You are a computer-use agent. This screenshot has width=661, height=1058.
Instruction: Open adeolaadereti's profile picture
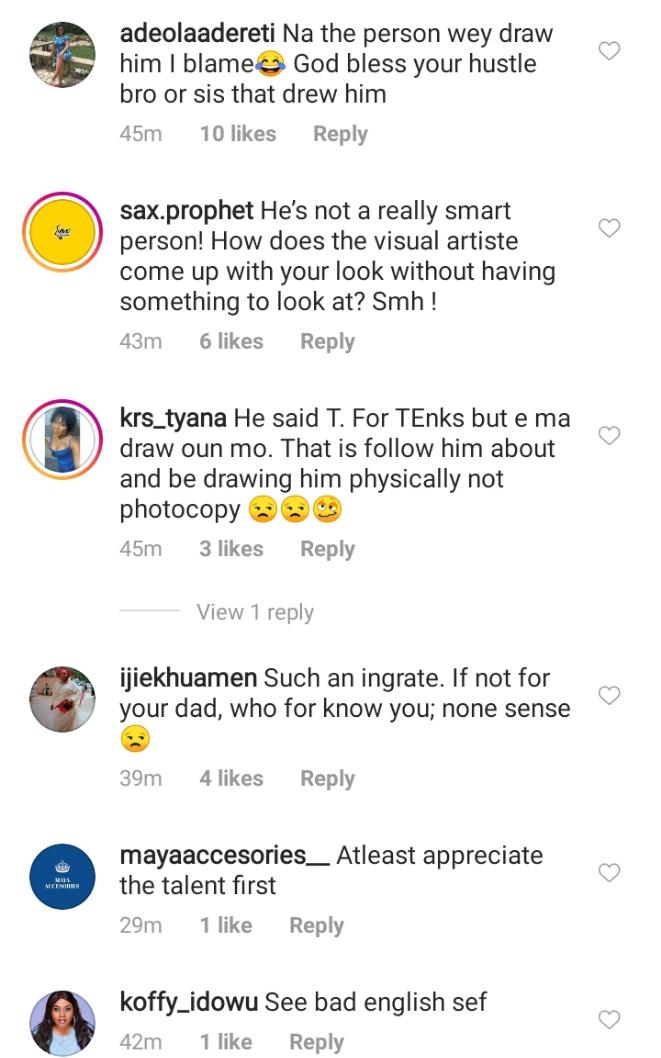click(x=63, y=54)
